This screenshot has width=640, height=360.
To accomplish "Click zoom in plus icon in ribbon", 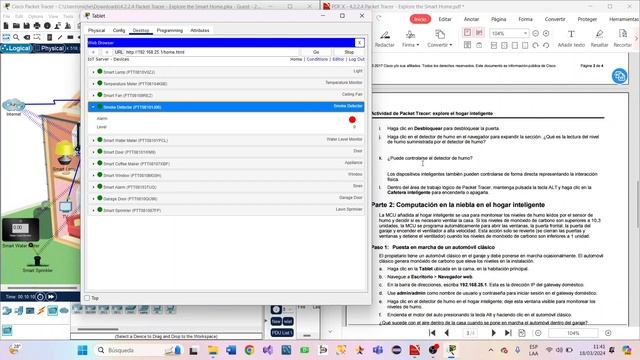I will pyautogui.click(x=546, y=33).
